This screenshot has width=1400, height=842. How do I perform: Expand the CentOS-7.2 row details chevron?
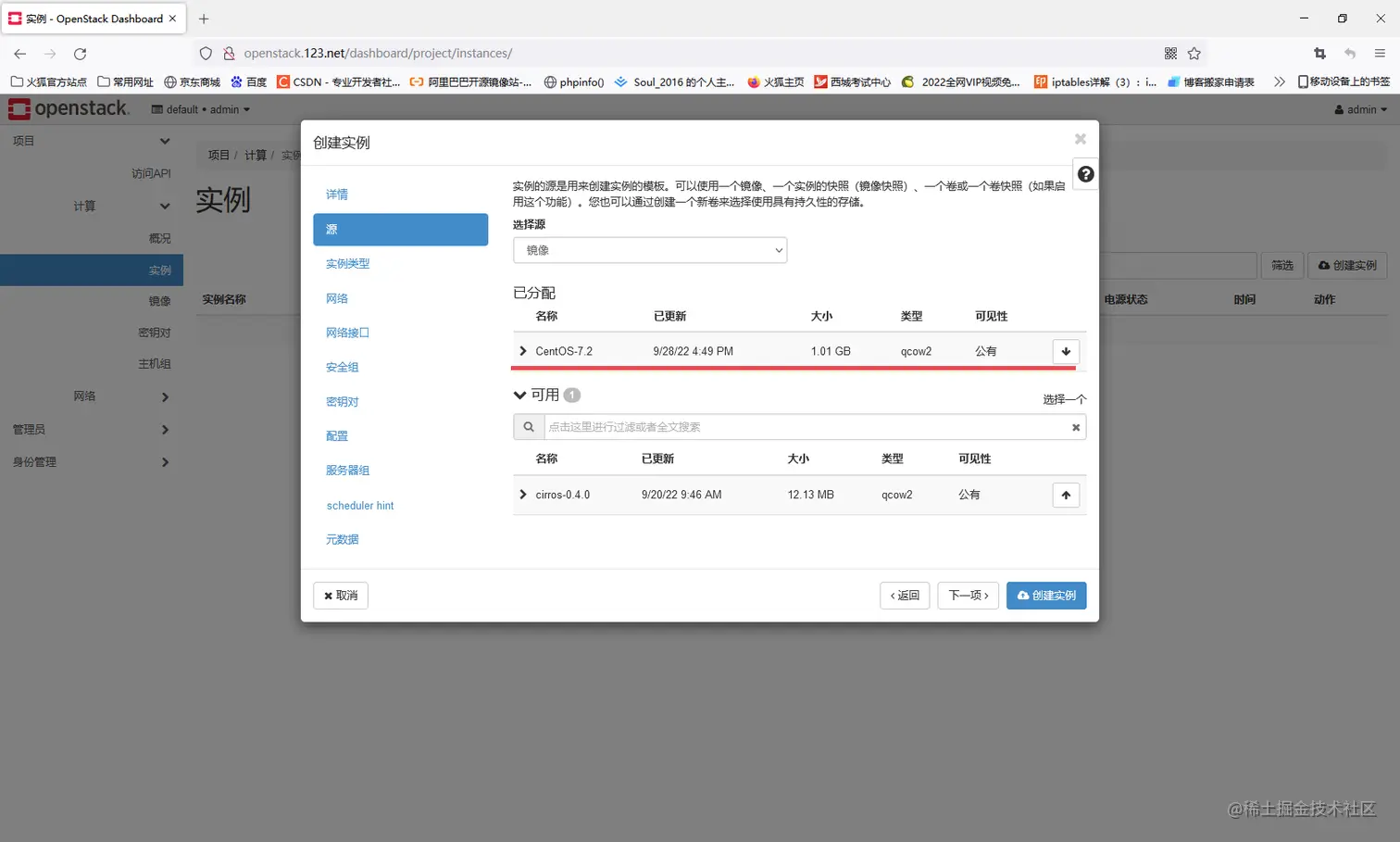click(x=523, y=351)
